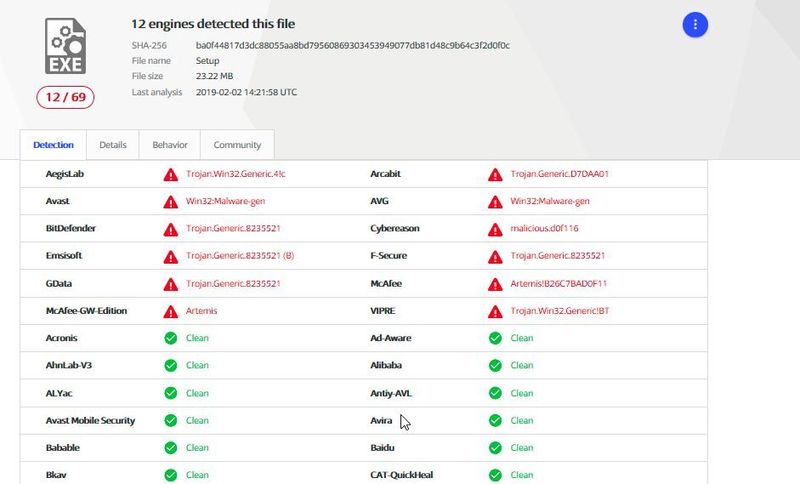Click VIPRE result 'Trojan.Win32.Generic!BT'
The image size is (800, 484).
coord(560,311)
